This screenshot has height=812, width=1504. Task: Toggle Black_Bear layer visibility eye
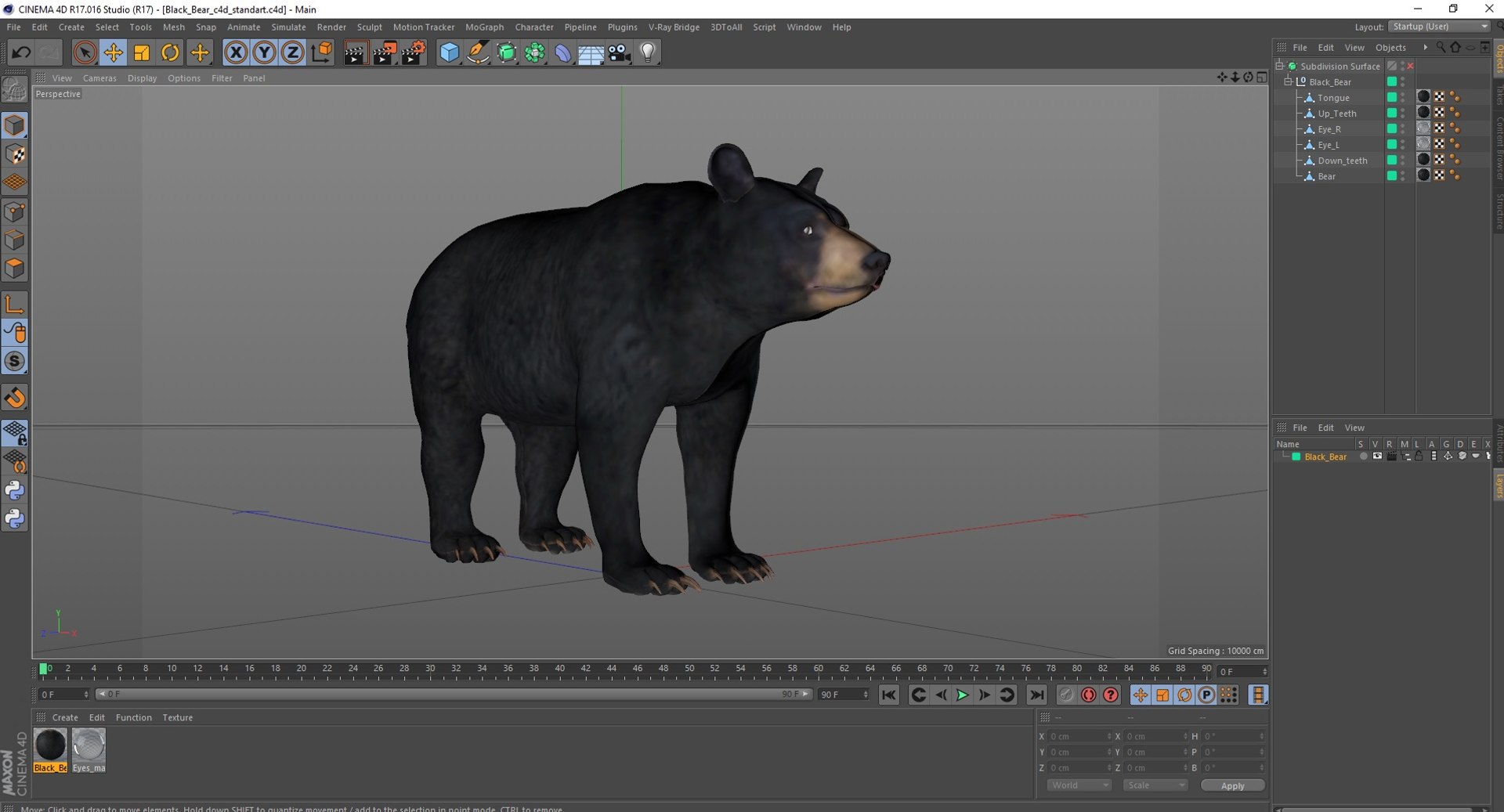click(x=1377, y=457)
